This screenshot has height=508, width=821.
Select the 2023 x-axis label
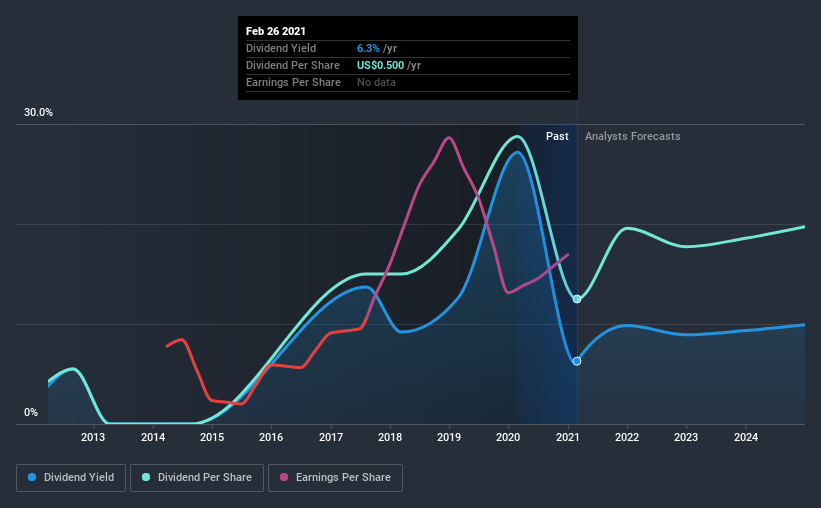tap(686, 437)
